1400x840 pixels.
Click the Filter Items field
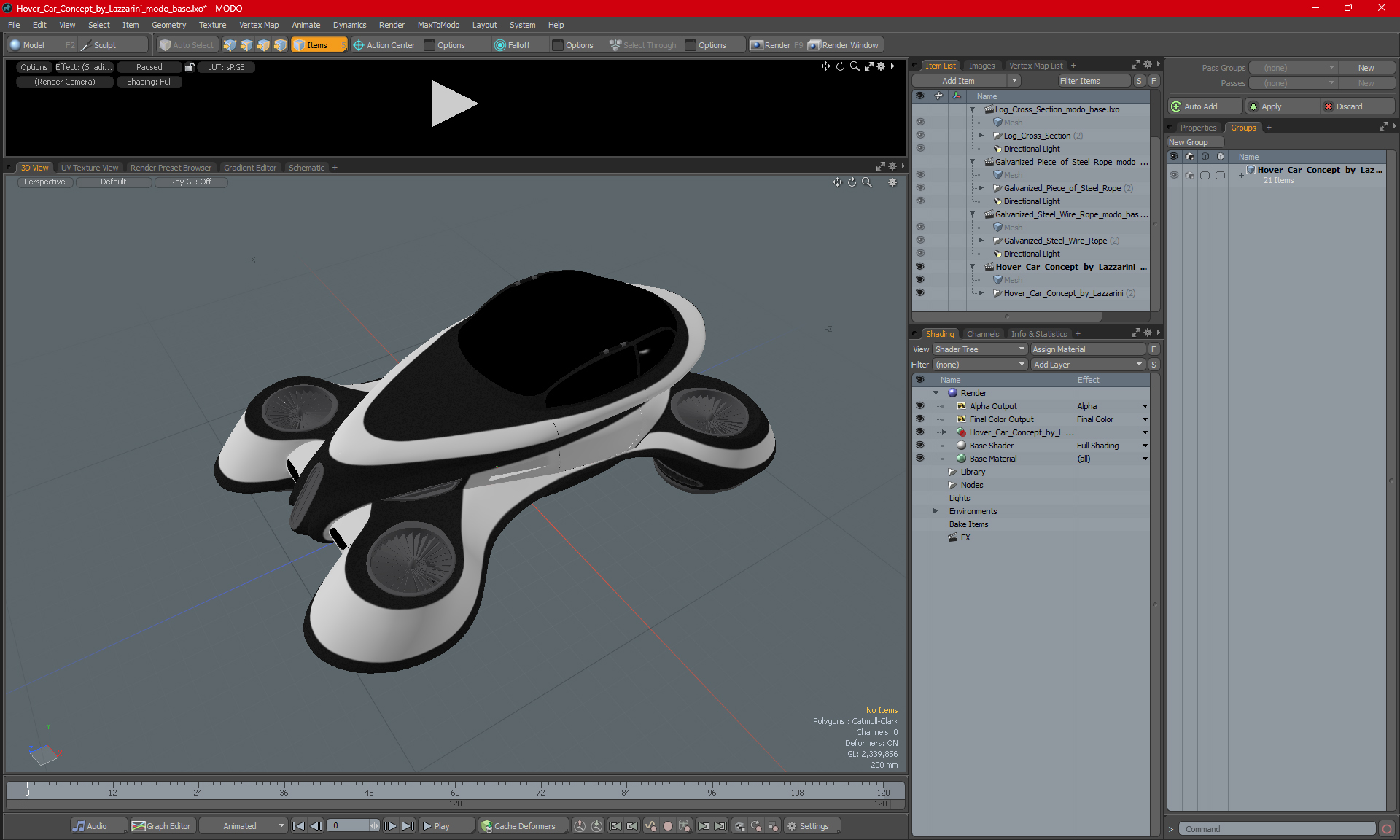[x=1094, y=81]
